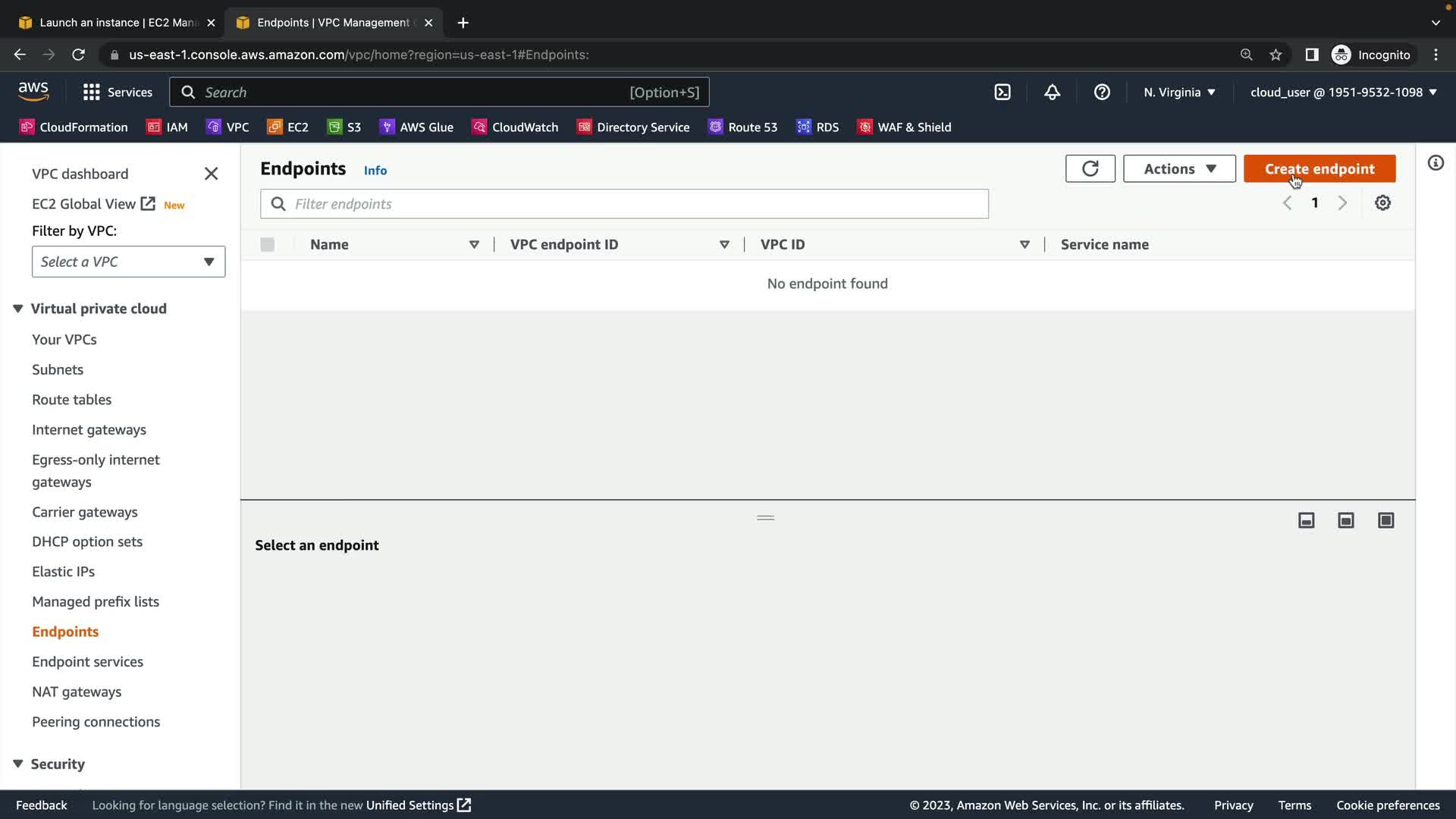Open the Endpoints Info link
Image resolution: width=1456 pixels, height=819 pixels.
click(x=375, y=171)
